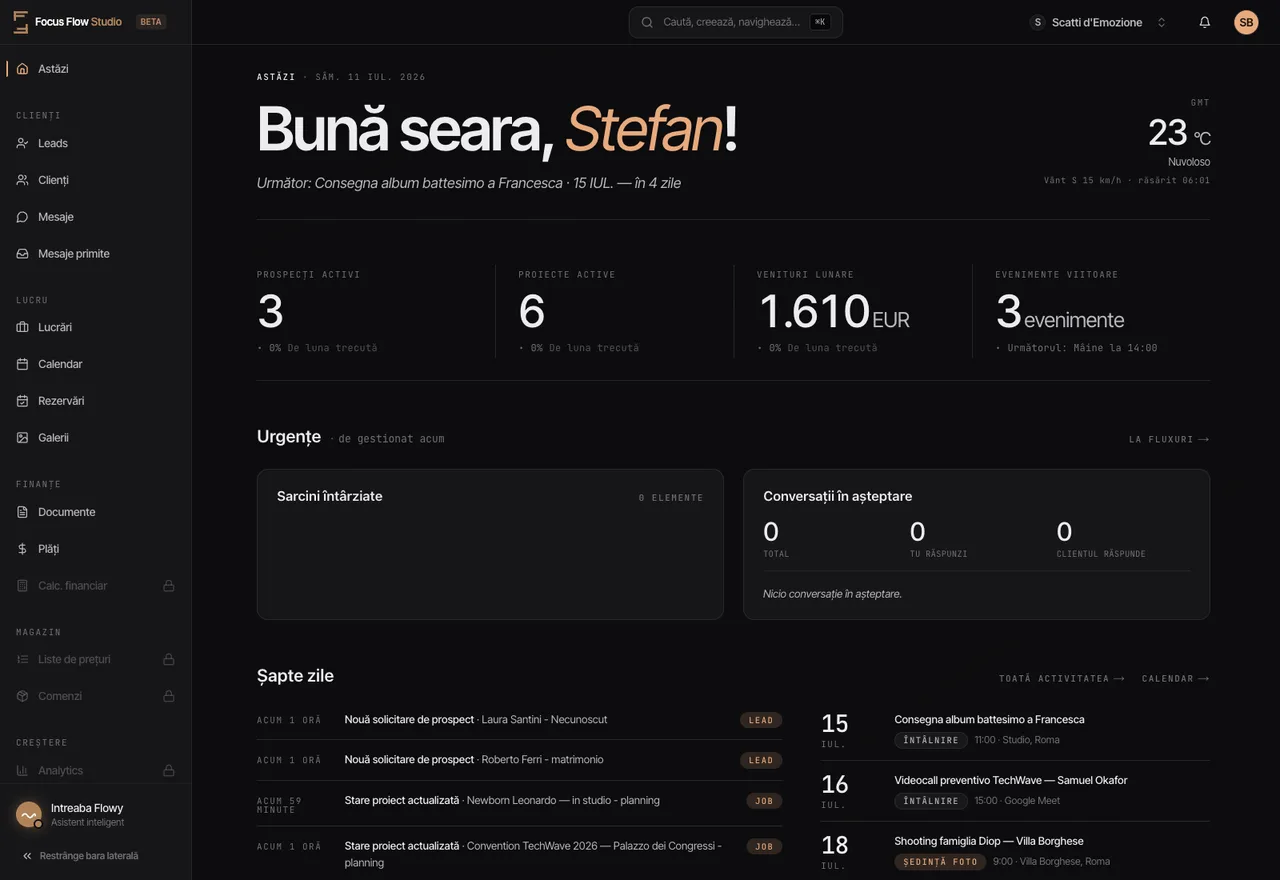Open the Mesaje primite menu item

[95, 254]
